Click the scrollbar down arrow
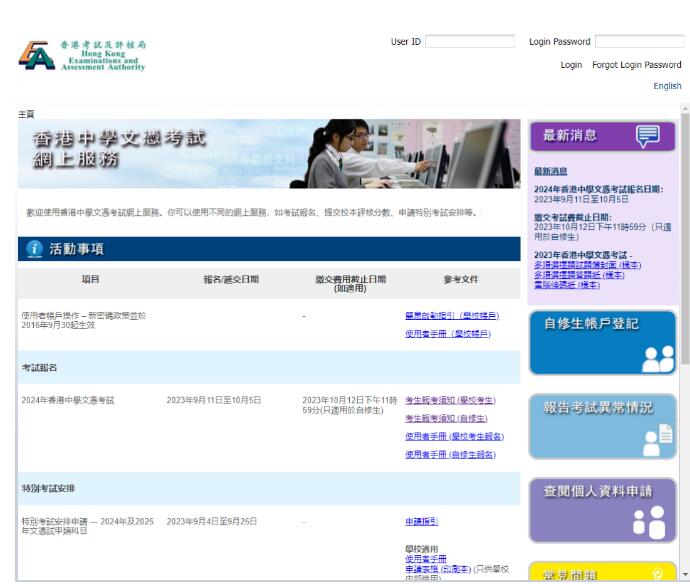Image resolution: width=690 pixels, height=584 pixels. pyautogui.click(x=685, y=575)
